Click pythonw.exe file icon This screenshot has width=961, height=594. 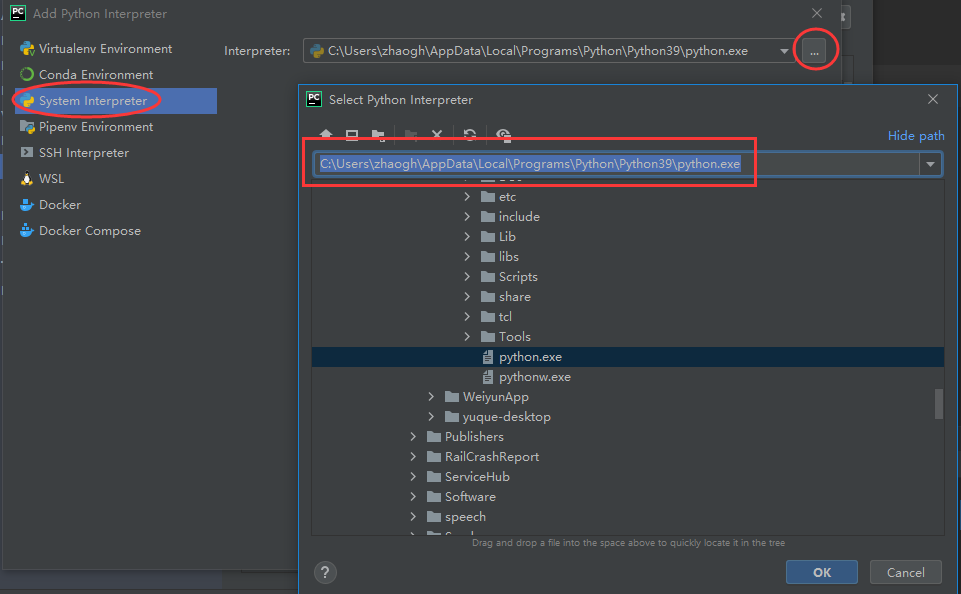click(x=488, y=377)
